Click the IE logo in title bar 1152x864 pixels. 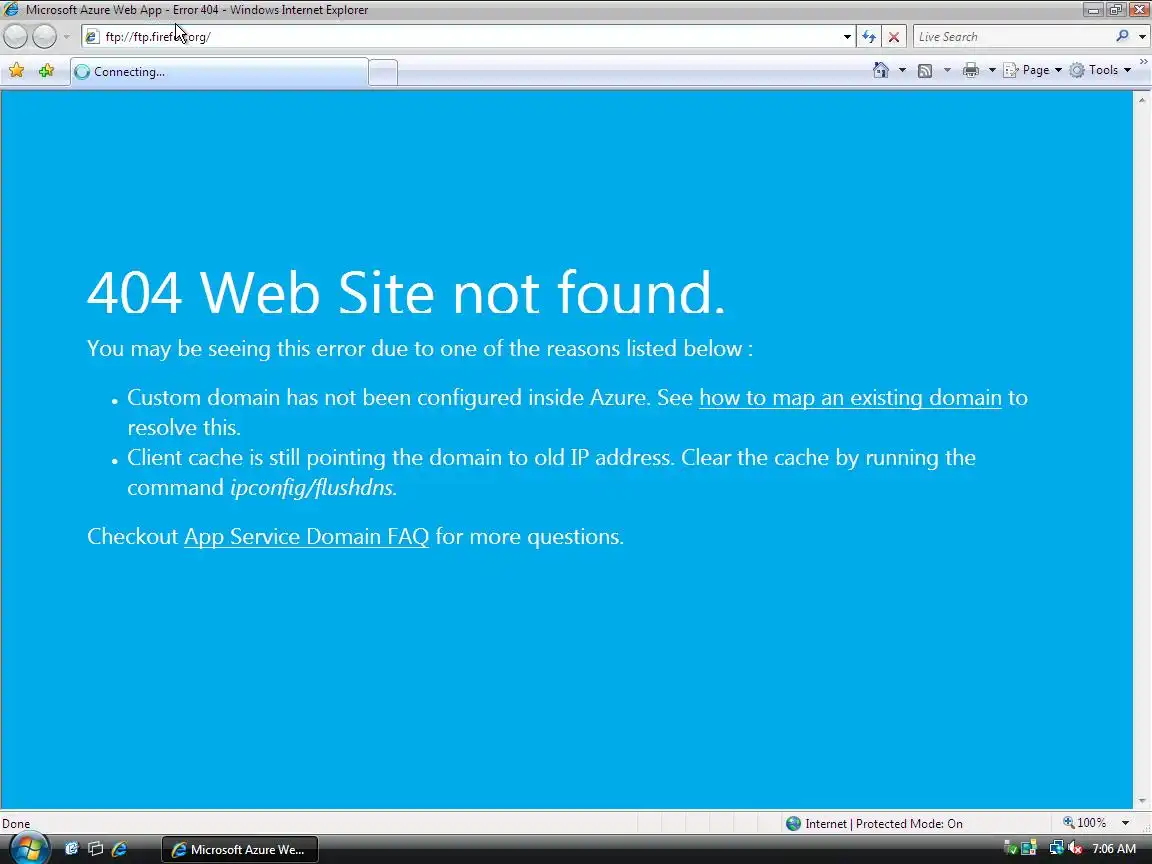pyautogui.click(x=11, y=10)
